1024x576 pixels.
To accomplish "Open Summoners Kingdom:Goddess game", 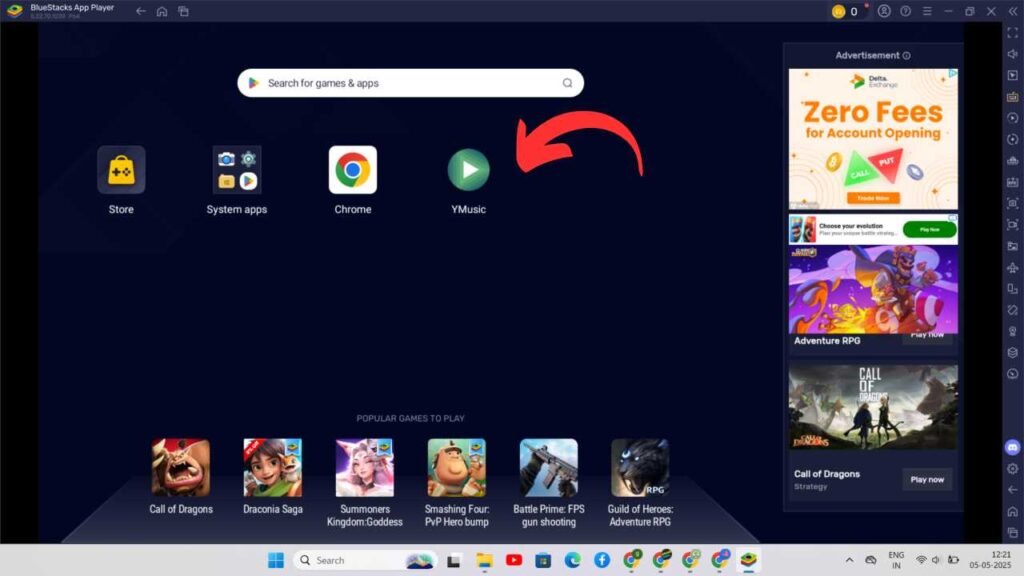I will tap(364, 468).
